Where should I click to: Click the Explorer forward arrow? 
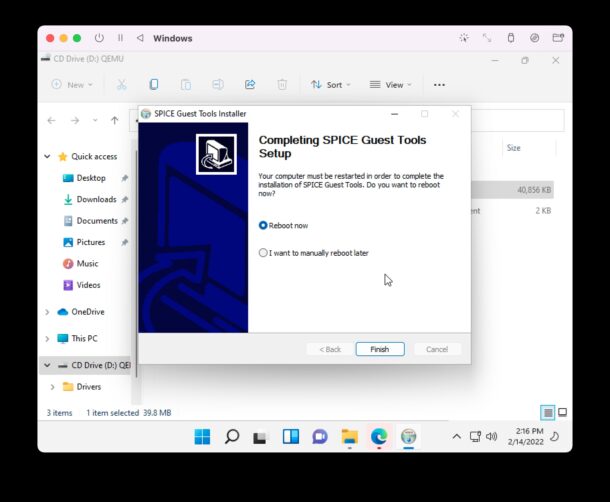(x=75, y=121)
